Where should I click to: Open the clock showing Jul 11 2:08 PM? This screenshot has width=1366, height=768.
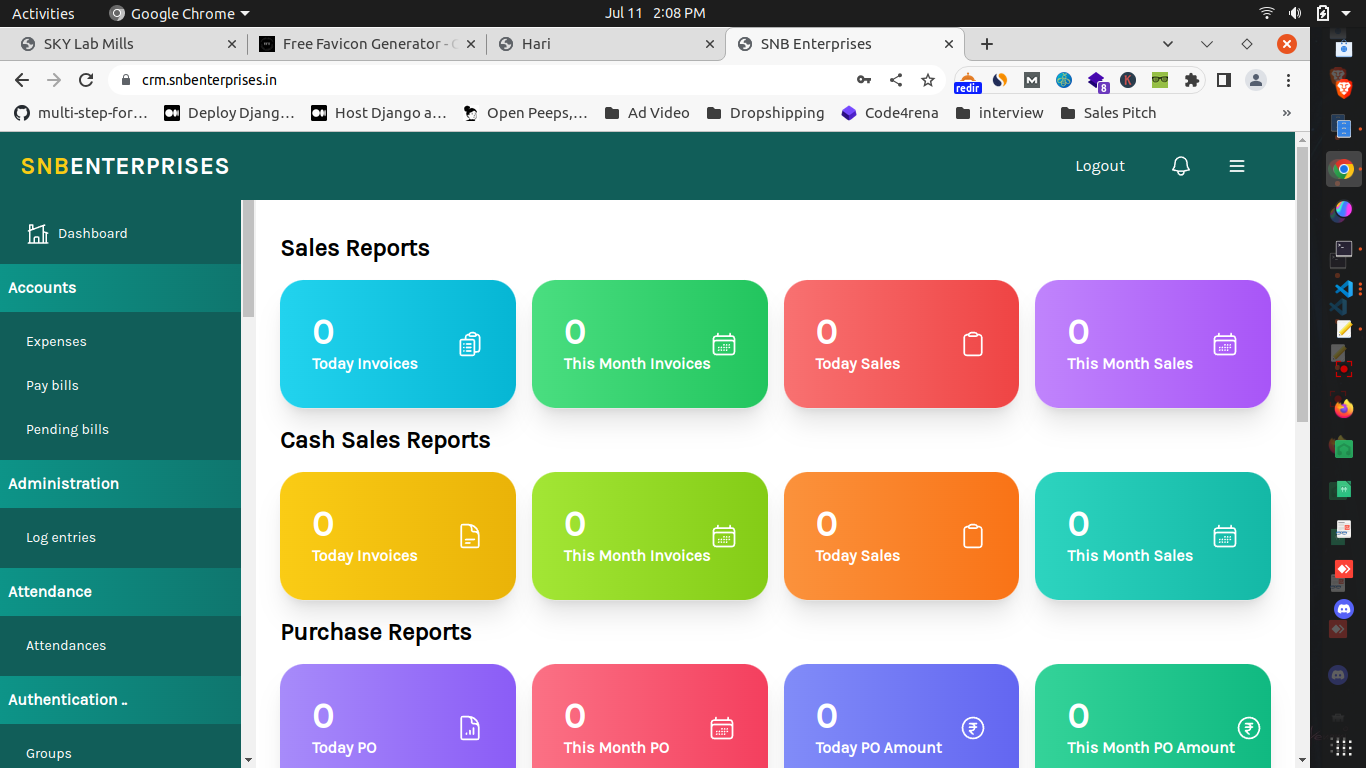click(655, 13)
